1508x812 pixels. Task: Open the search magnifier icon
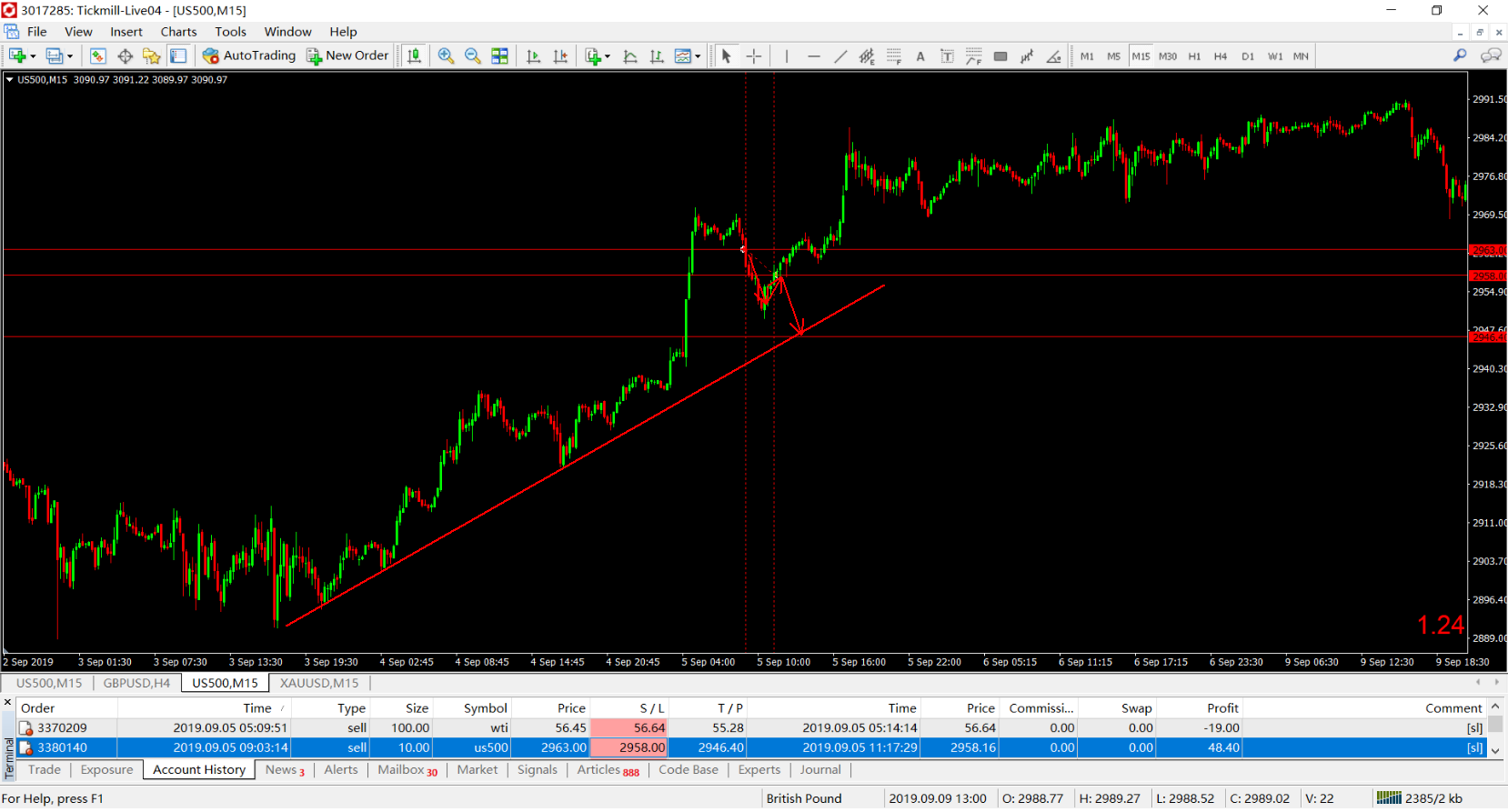(1460, 55)
